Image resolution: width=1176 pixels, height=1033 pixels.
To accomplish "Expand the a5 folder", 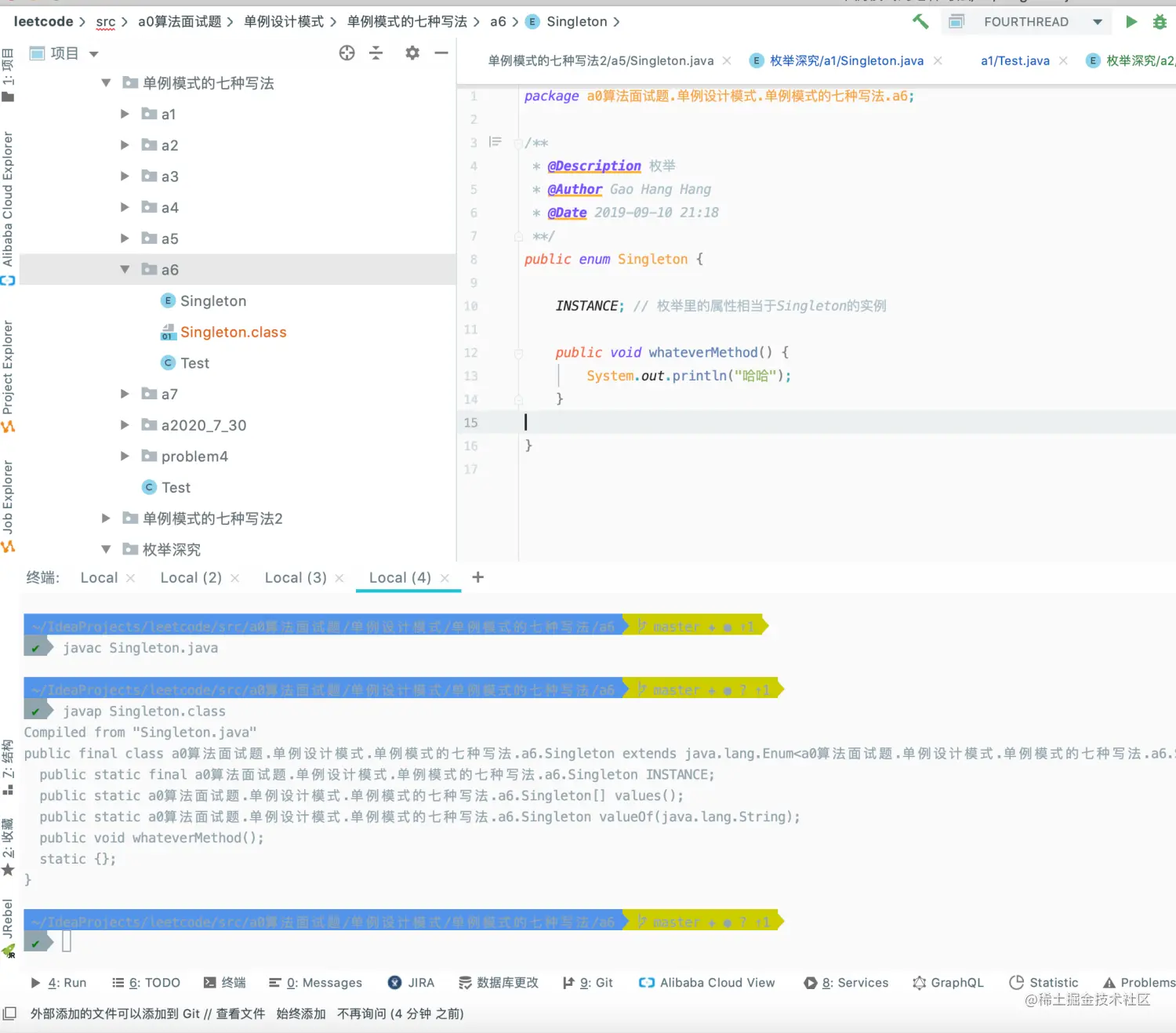I will click(x=125, y=238).
